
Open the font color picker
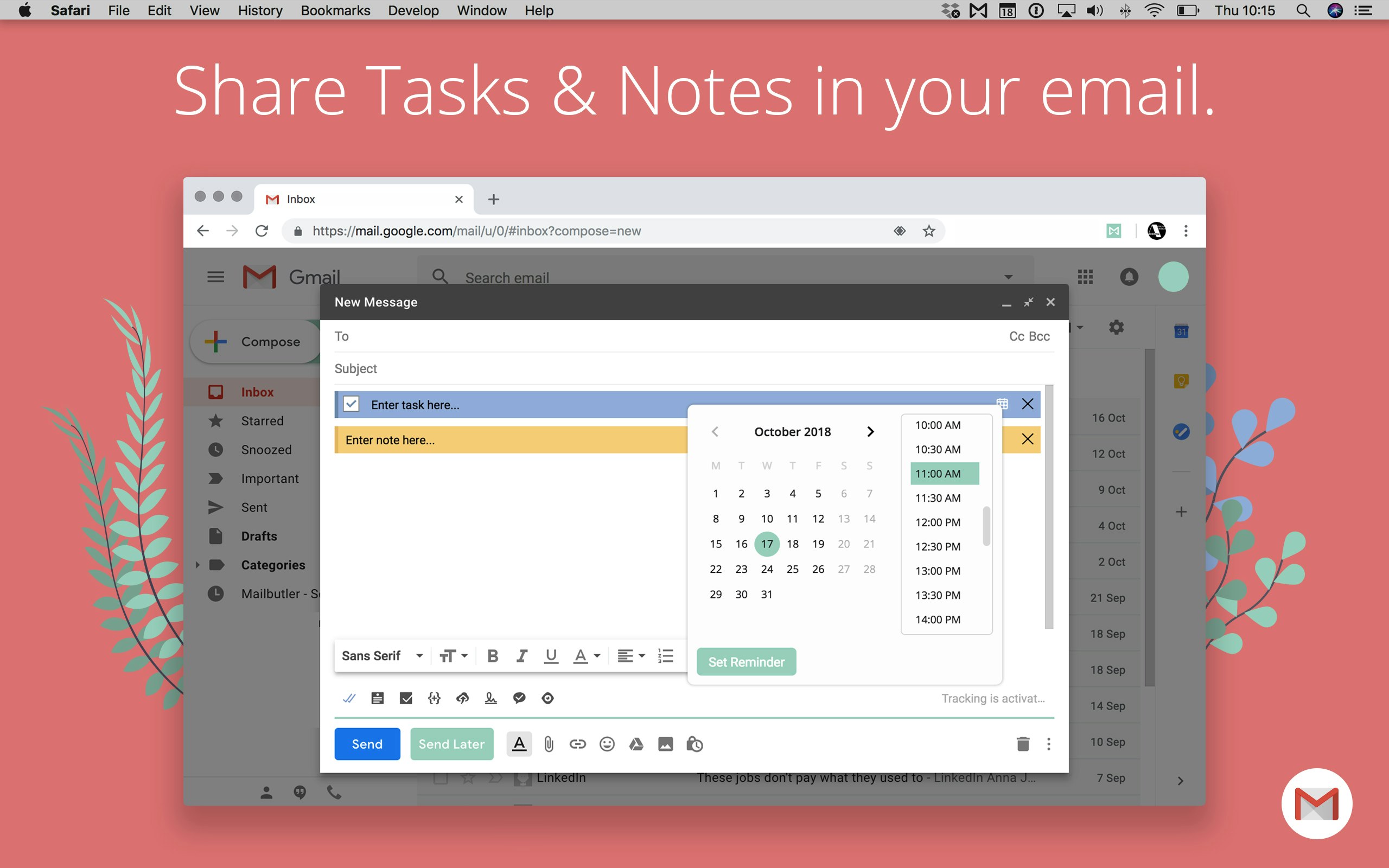tap(585, 655)
